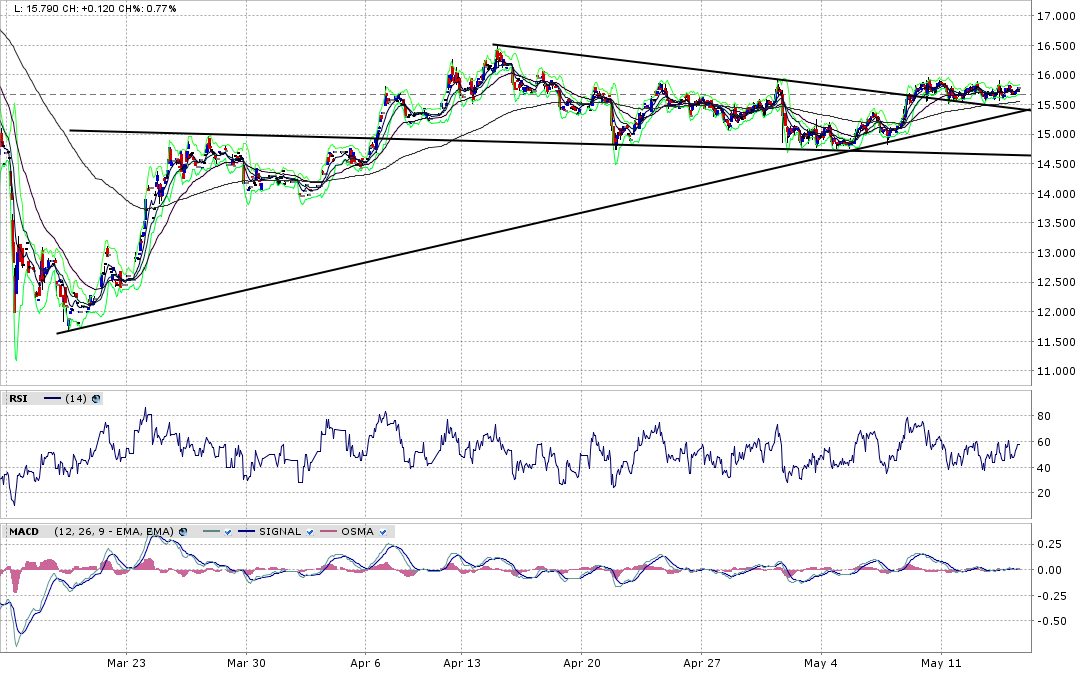Open the RSI indicator settings globe icon
Image resolution: width=1084 pixels, height=677 pixels.
coord(96,399)
